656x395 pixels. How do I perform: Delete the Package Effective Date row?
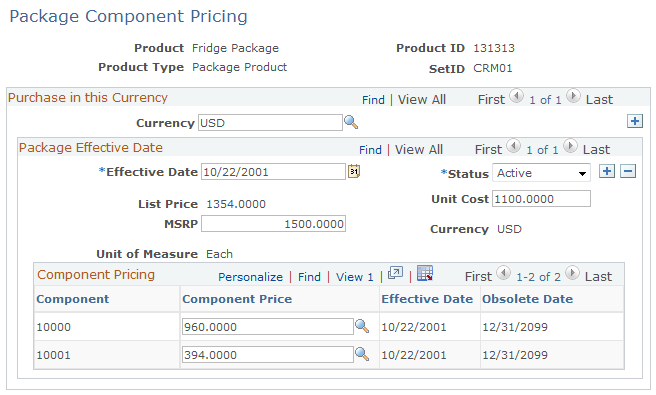[x=628, y=171]
